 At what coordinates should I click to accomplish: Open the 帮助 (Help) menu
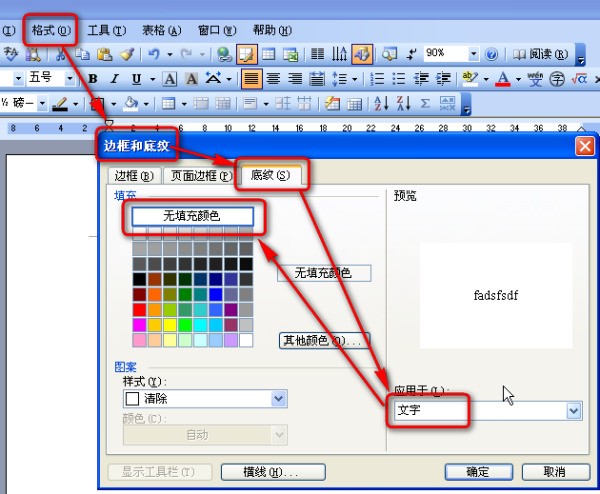[272, 30]
